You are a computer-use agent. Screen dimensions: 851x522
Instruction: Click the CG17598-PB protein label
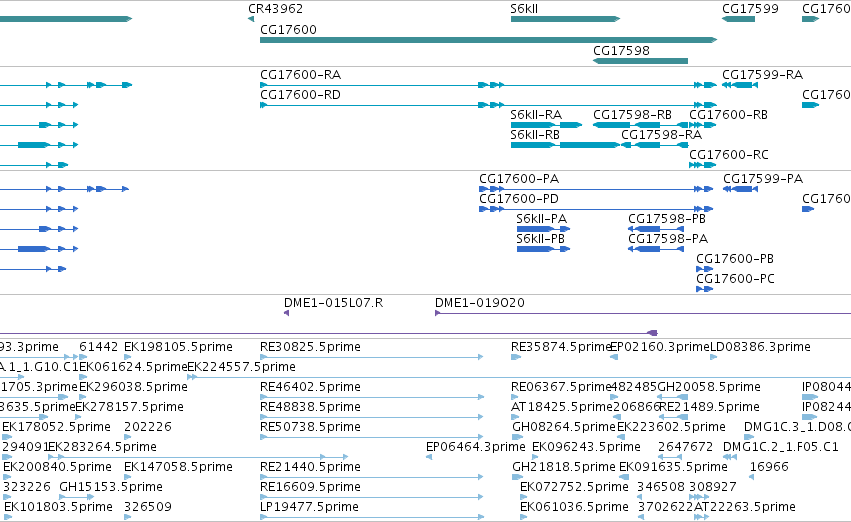click(x=666, y=219)
